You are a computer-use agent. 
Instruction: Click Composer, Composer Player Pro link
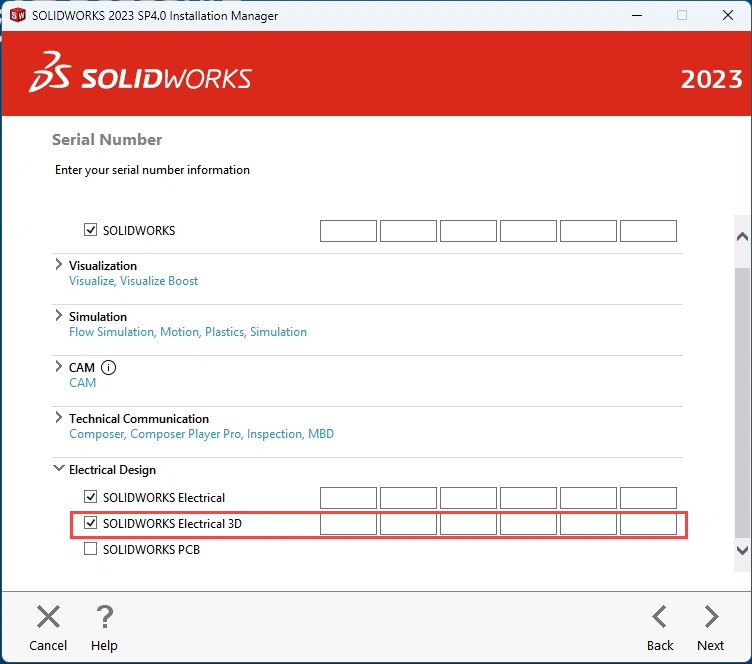click(201, 434)
